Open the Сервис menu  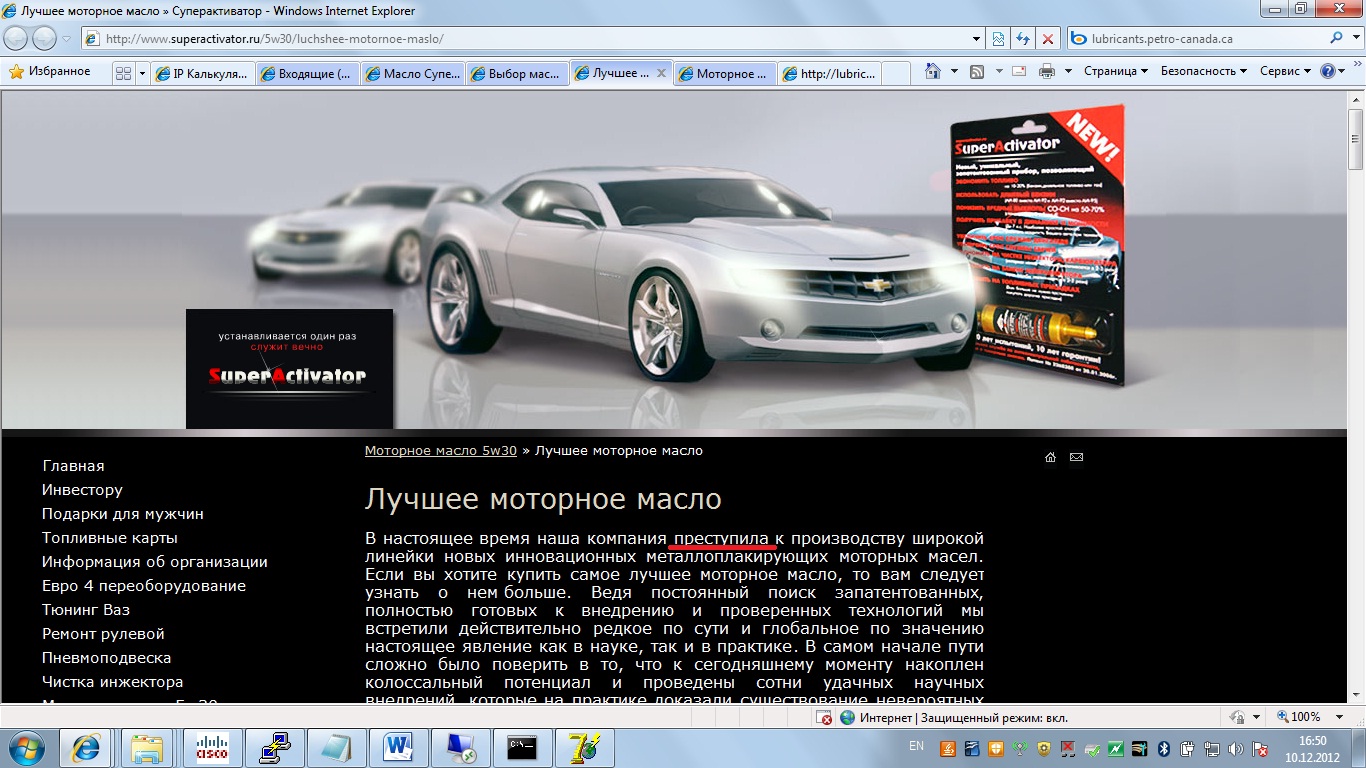tap(1285, 72)
